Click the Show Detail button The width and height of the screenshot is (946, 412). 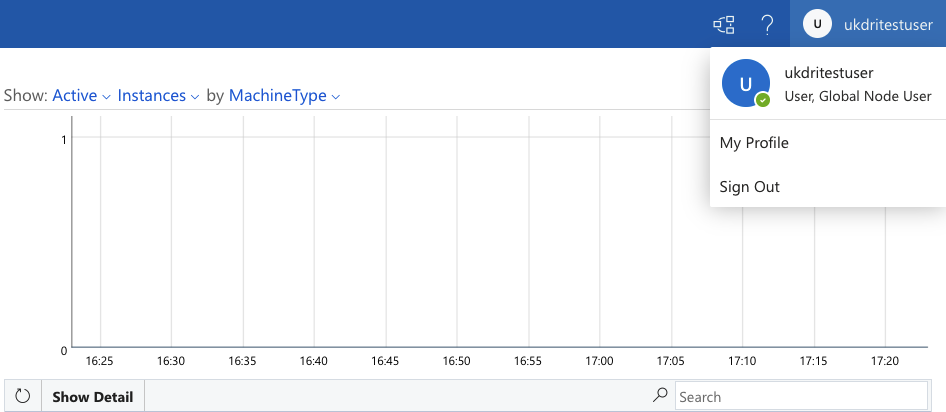point(92,396)
